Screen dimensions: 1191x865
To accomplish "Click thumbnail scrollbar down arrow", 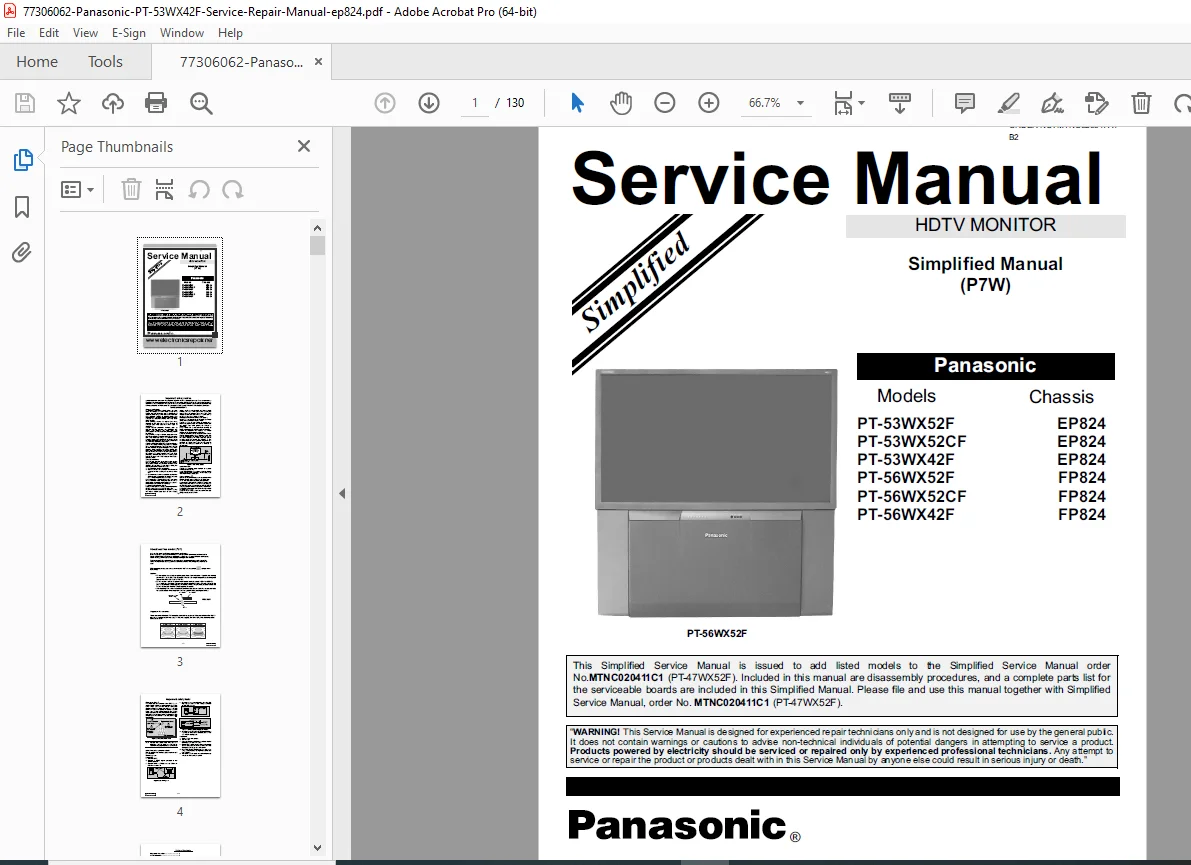I will [x=317, y=848].
